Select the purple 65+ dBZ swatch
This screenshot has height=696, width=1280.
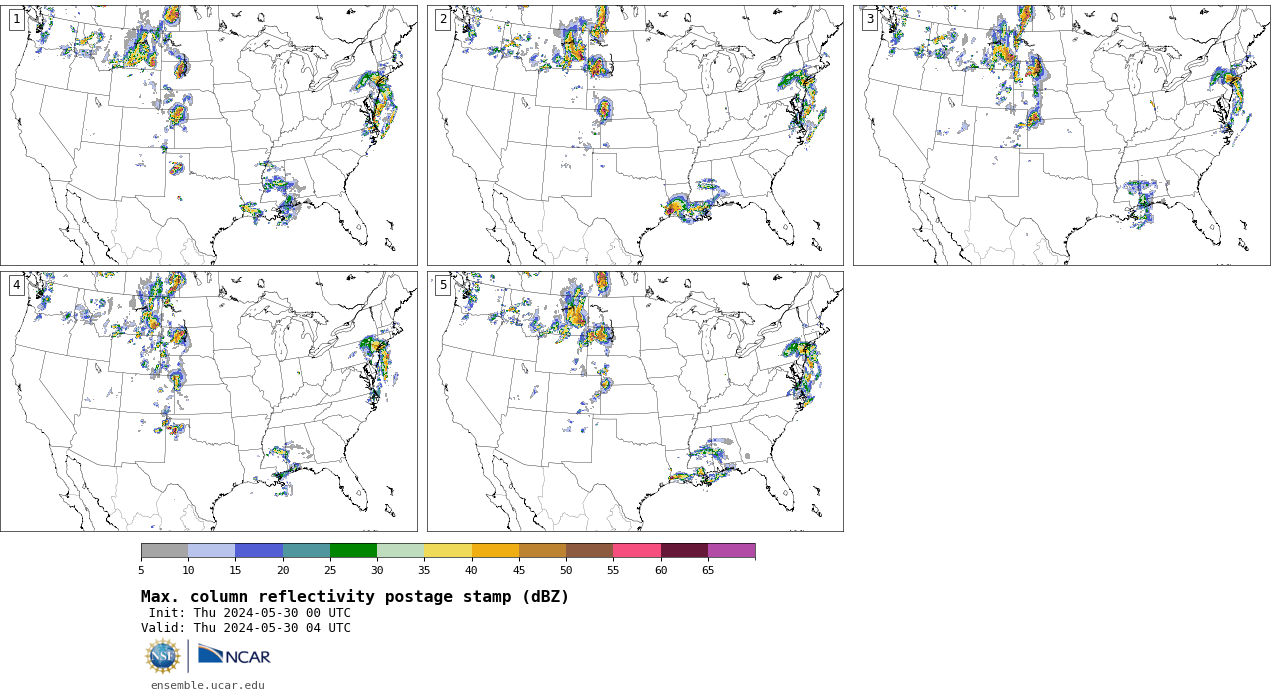click(x=731, y=550)
